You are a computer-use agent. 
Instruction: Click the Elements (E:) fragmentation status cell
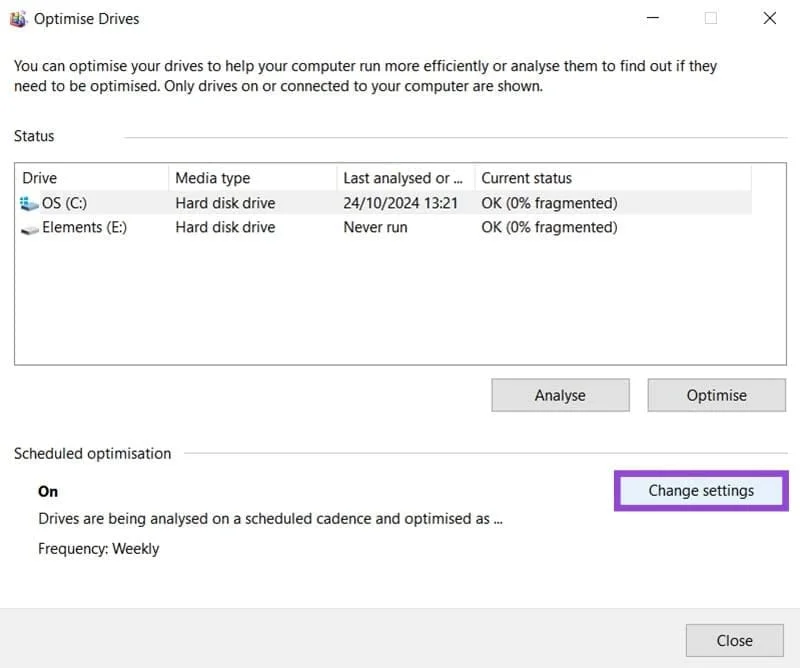[549, 227]
